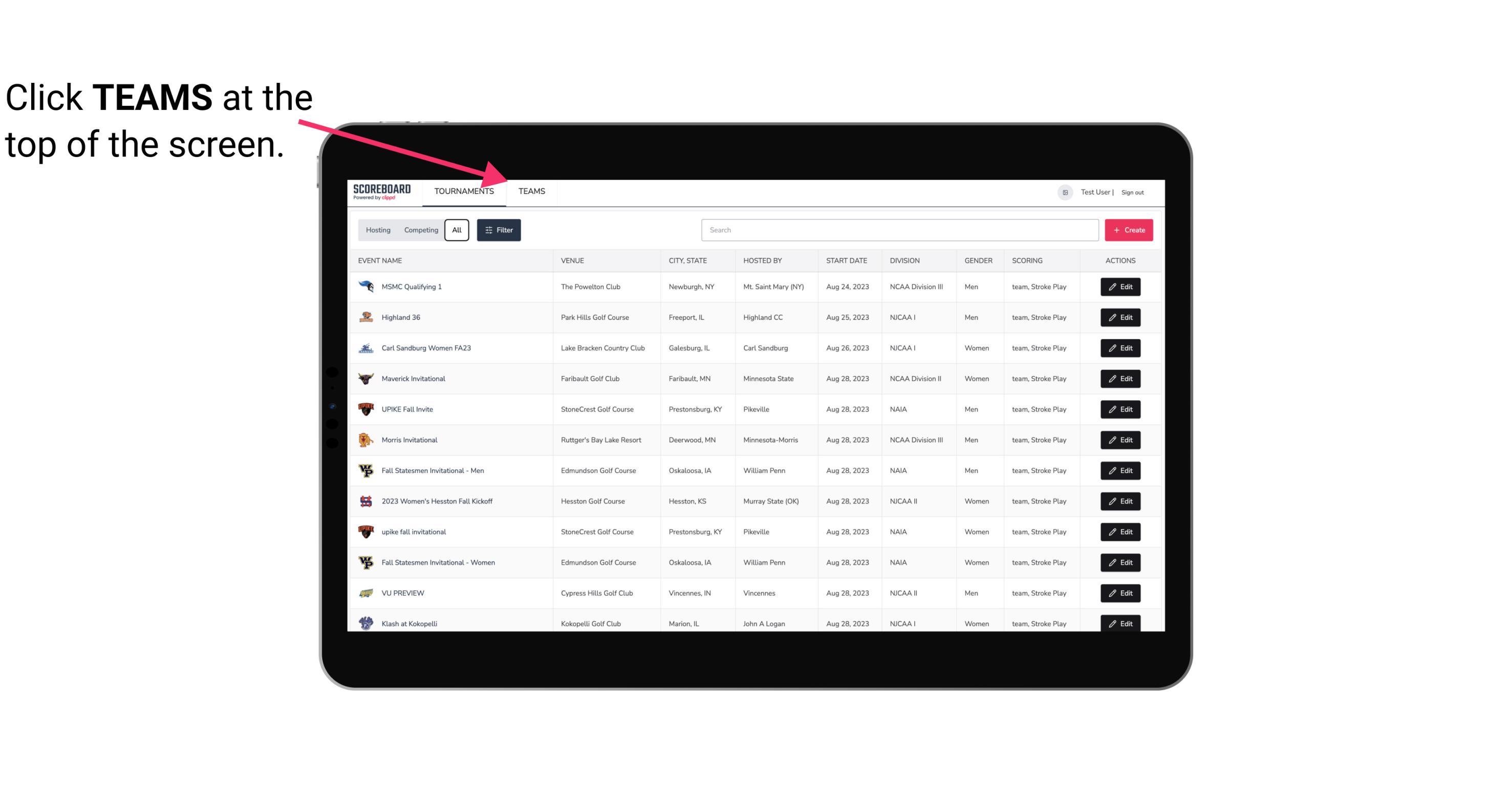
Task: Click the Create button
Action: pos(1128,229)
